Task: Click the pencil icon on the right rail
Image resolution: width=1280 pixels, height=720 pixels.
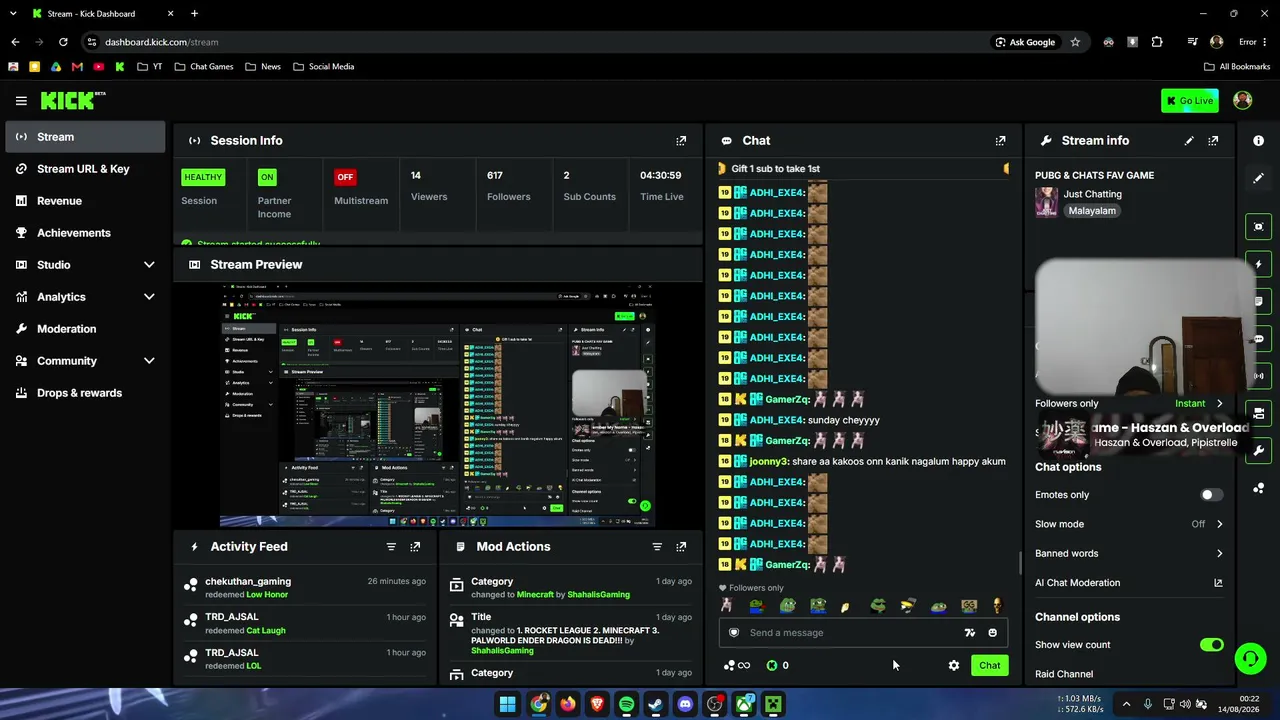Action: tap(1258, 178)
